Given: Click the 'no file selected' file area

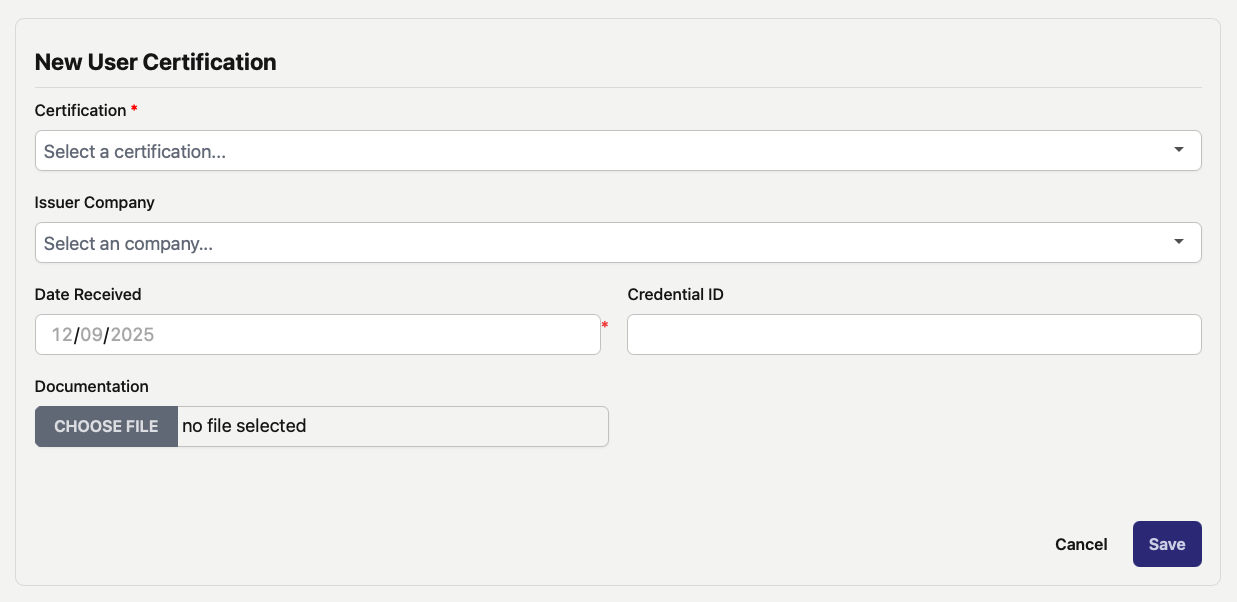Looking at the screenshot, I should tap(393, 426).
